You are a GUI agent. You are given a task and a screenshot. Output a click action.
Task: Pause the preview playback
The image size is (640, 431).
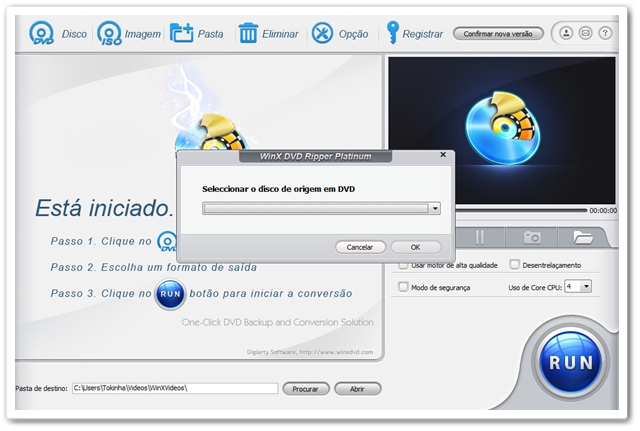pos(480,237)
